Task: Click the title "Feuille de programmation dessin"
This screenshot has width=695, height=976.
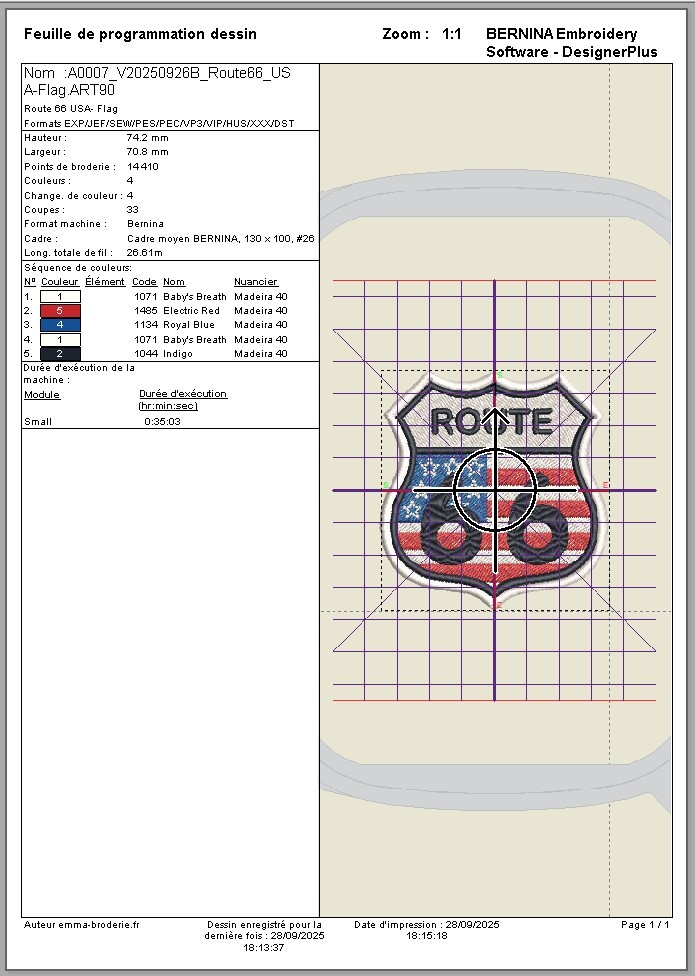Action: pyautogui.click(x=140, y=34)
